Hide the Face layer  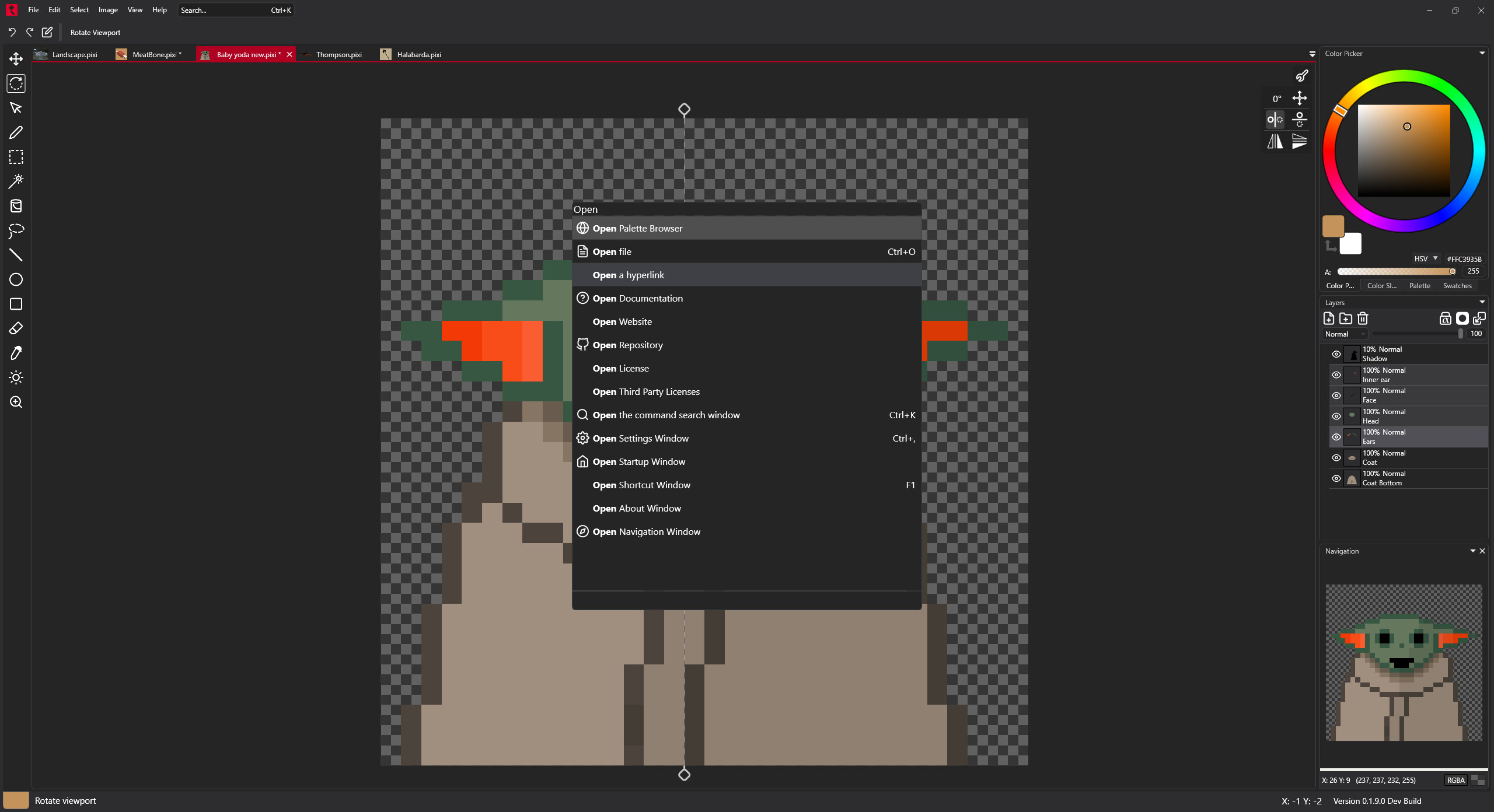(x=1336, y=395)
